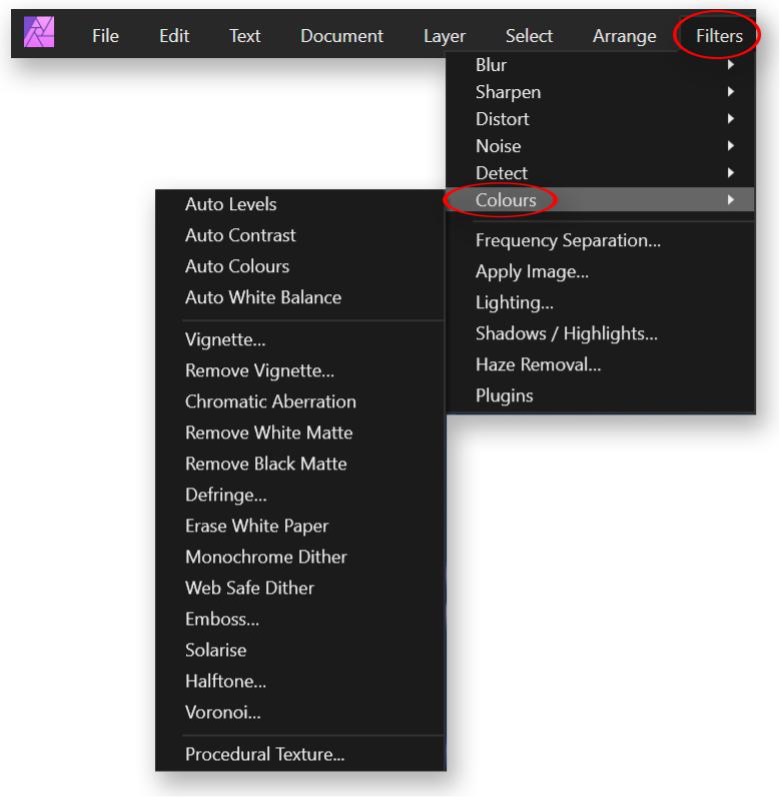This screenshot has height=800, width=782.
Task: Apply Chromatic Aberration filter
Action: [x=271, y=403]
